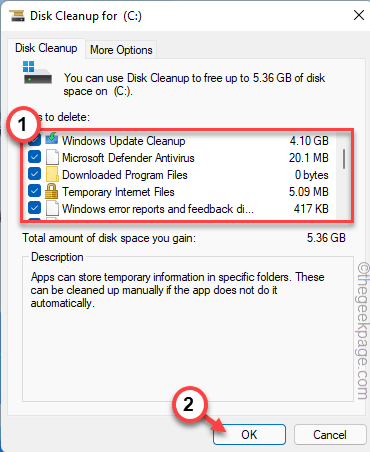Image resolution: width=370 pixels, height=452 pixels.
Task: Switch to the More Options tab
Action: [121, 50]
